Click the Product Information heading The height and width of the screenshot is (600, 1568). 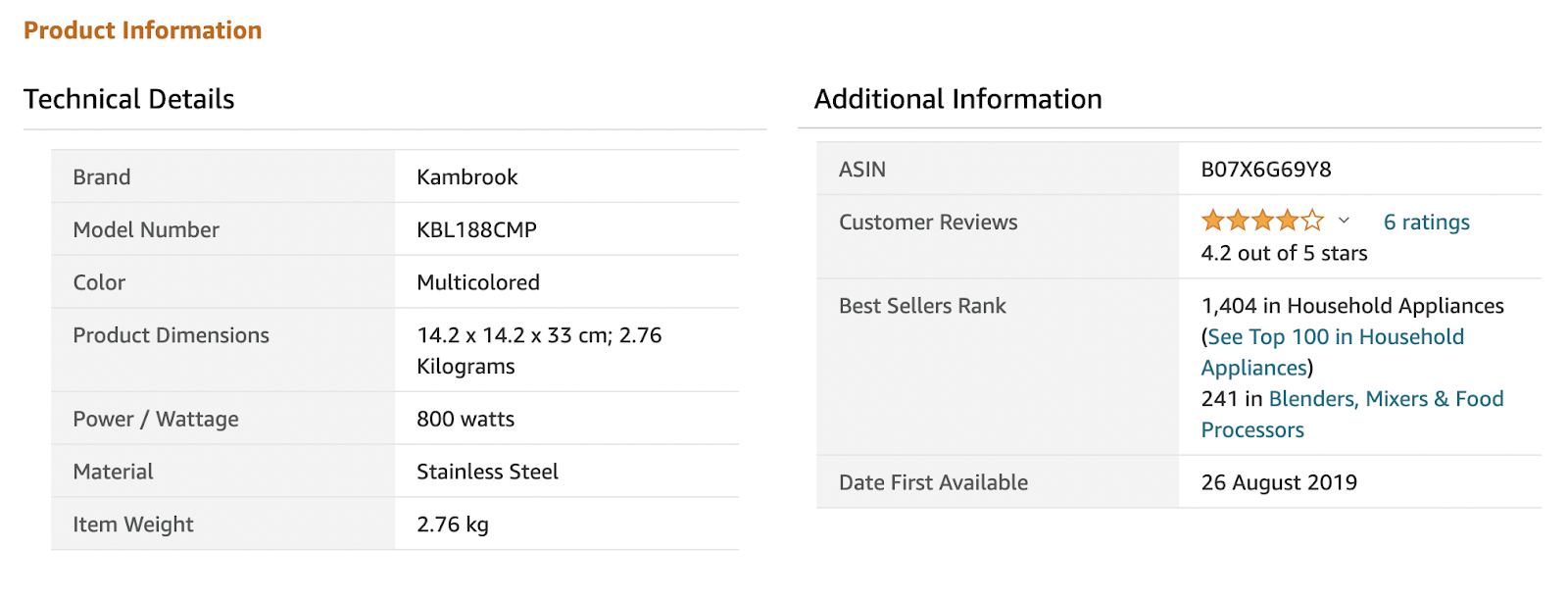coord(143,30)
